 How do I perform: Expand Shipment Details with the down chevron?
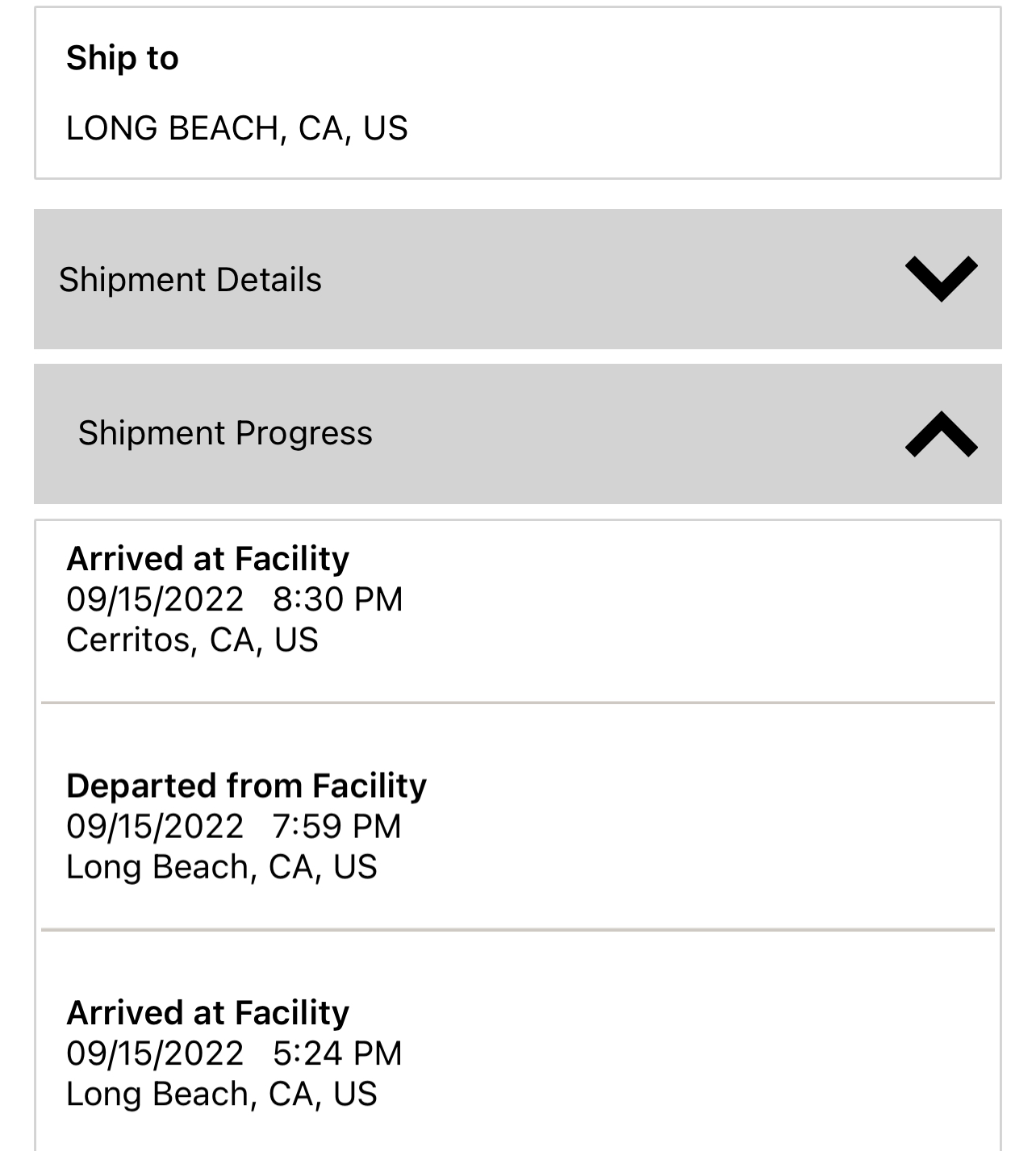(x=941, y=279)
